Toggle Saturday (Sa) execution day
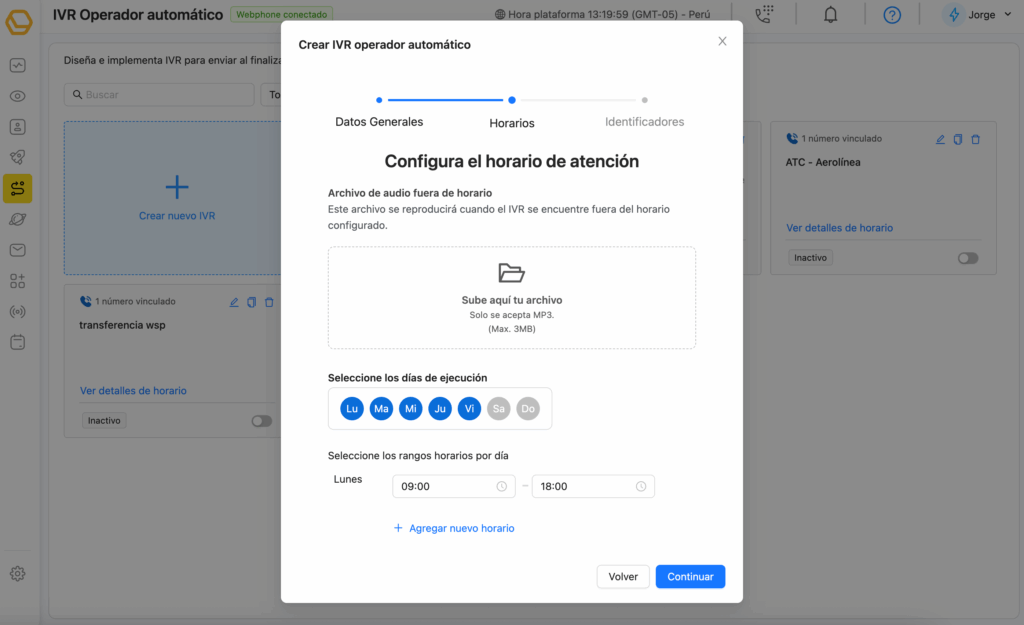This screenshot has width=1024, height=625. coord(498,408)
